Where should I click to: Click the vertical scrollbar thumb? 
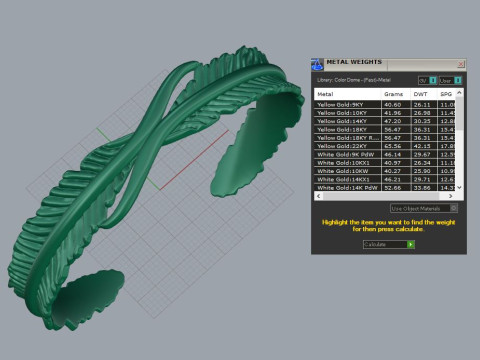[x=459, y=113]
